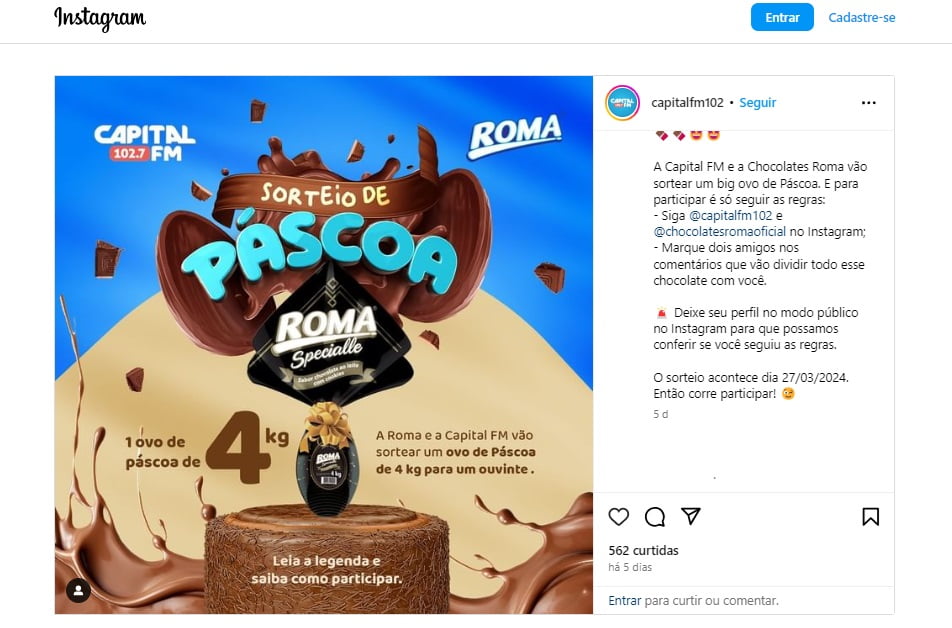Click the '5 d' caption time label
This screenshot has height=628, width=952.
(x=661, y=414)
